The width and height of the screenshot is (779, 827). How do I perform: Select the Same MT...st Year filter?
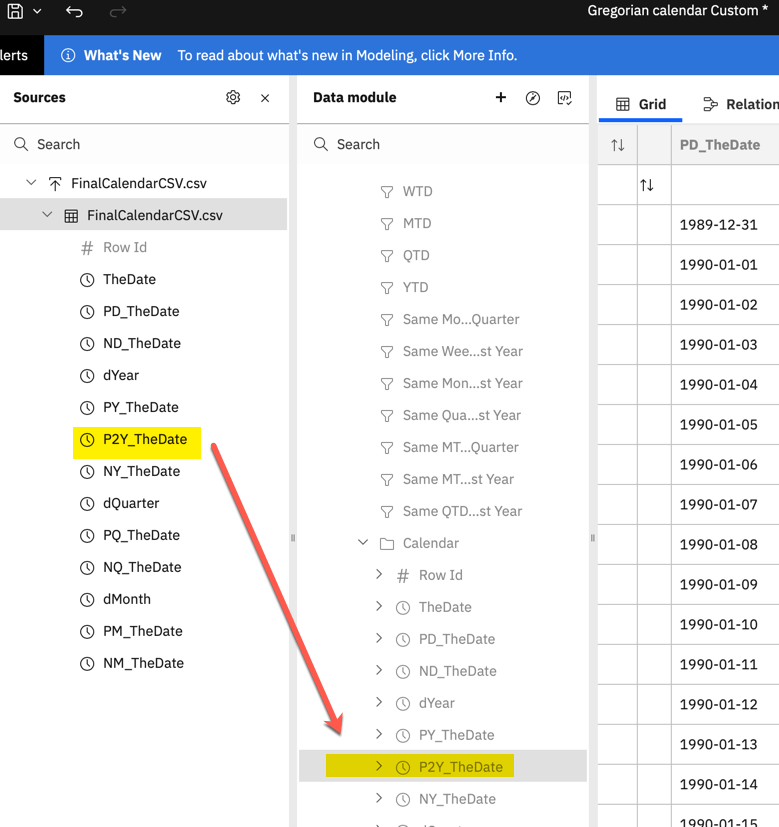pyautogui.click(x=458, y=479)
